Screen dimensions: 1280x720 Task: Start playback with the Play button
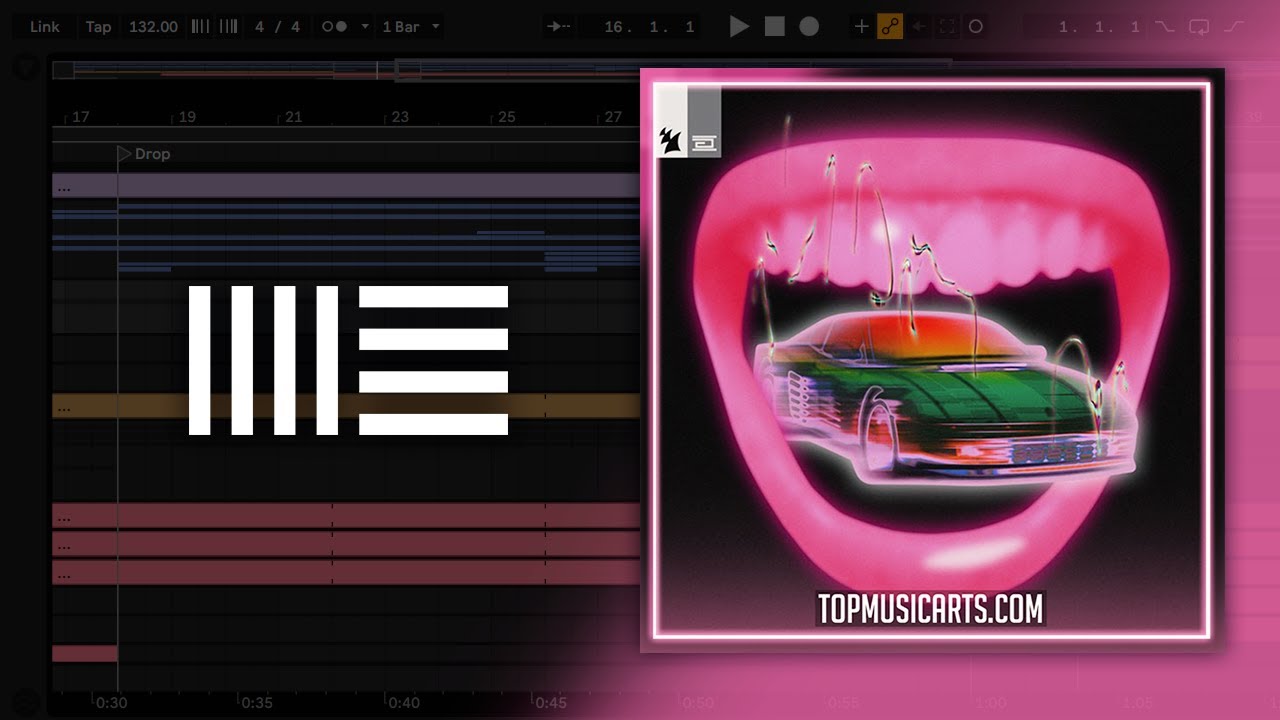coord(739,27)
